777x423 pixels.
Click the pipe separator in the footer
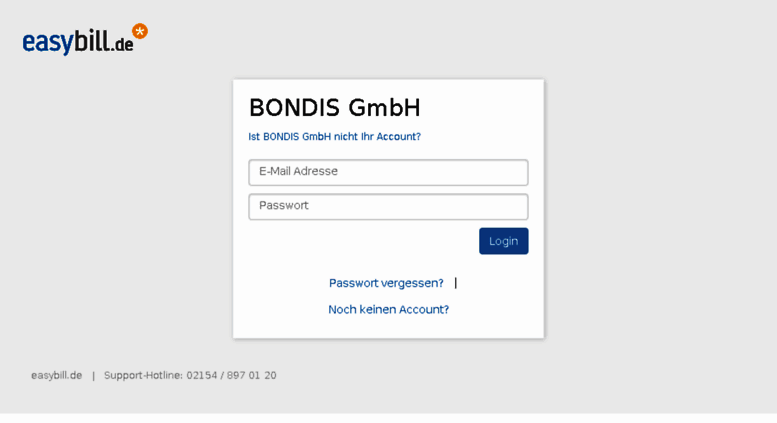click(93, 376)
